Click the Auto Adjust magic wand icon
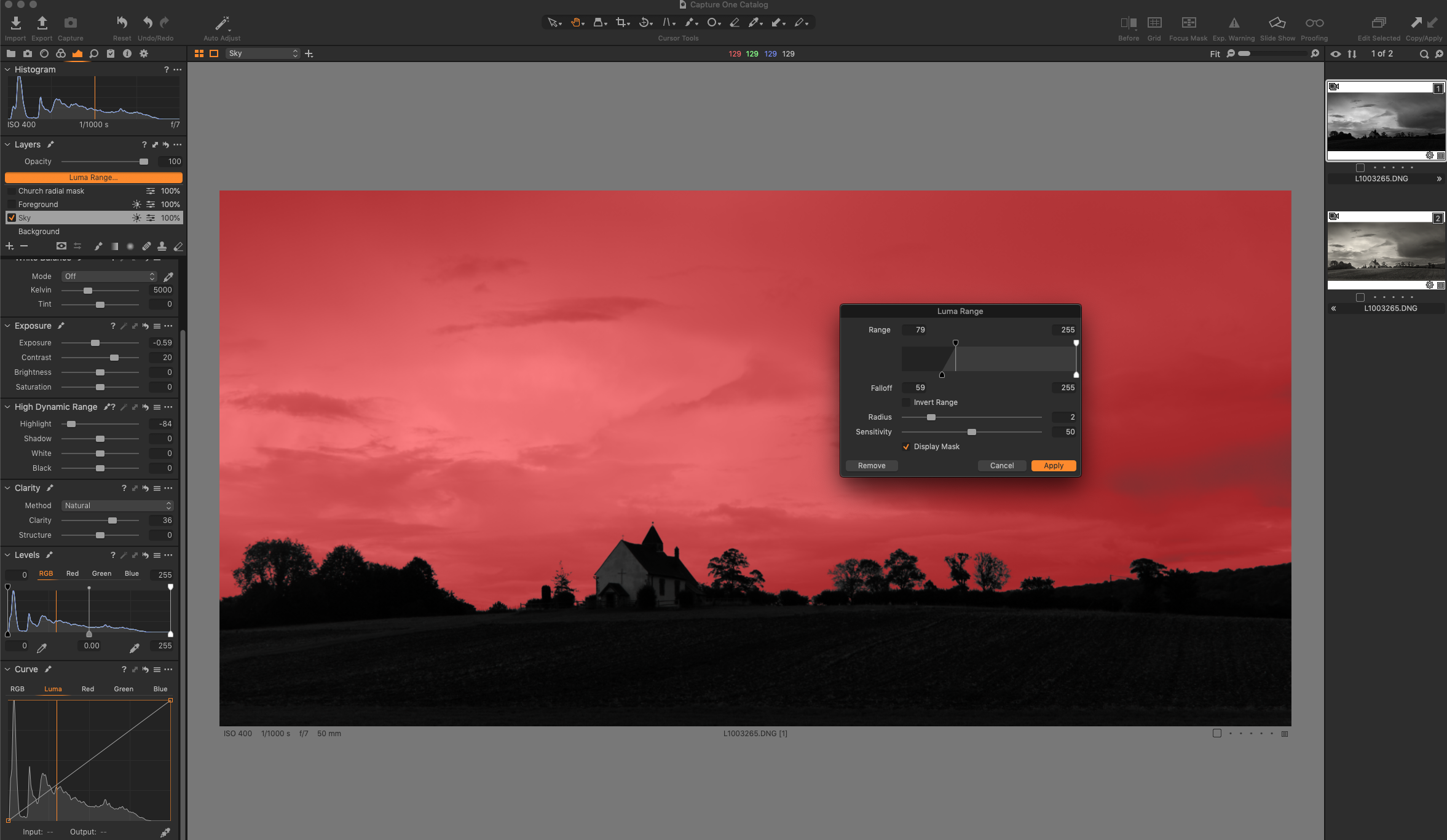Image resolution: width=1447 pixels, height=840 pixels. click(221, 23)
